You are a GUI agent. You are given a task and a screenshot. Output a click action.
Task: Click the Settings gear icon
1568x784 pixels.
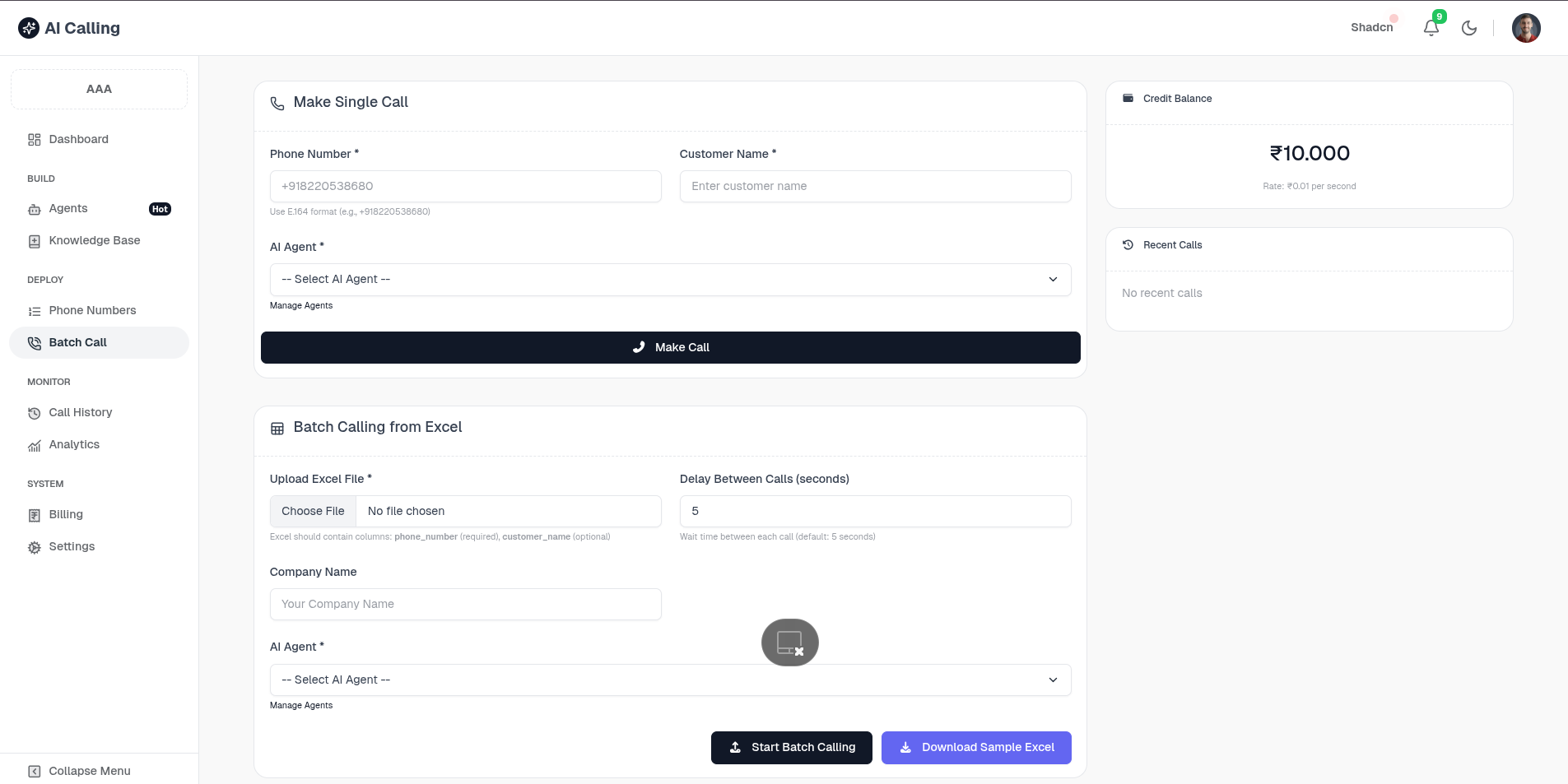coord(35,548)
